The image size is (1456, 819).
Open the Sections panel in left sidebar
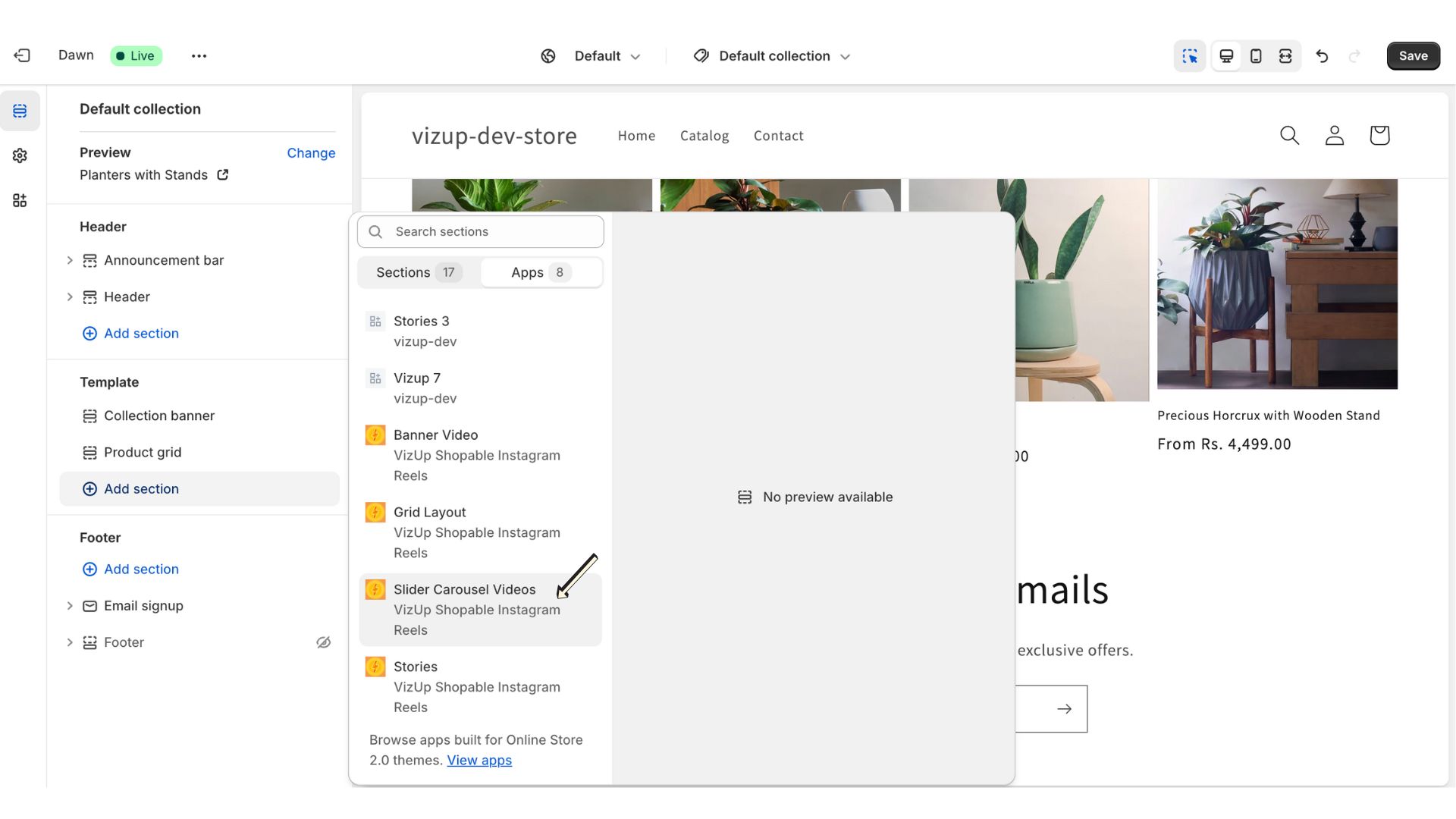point(20,110)
